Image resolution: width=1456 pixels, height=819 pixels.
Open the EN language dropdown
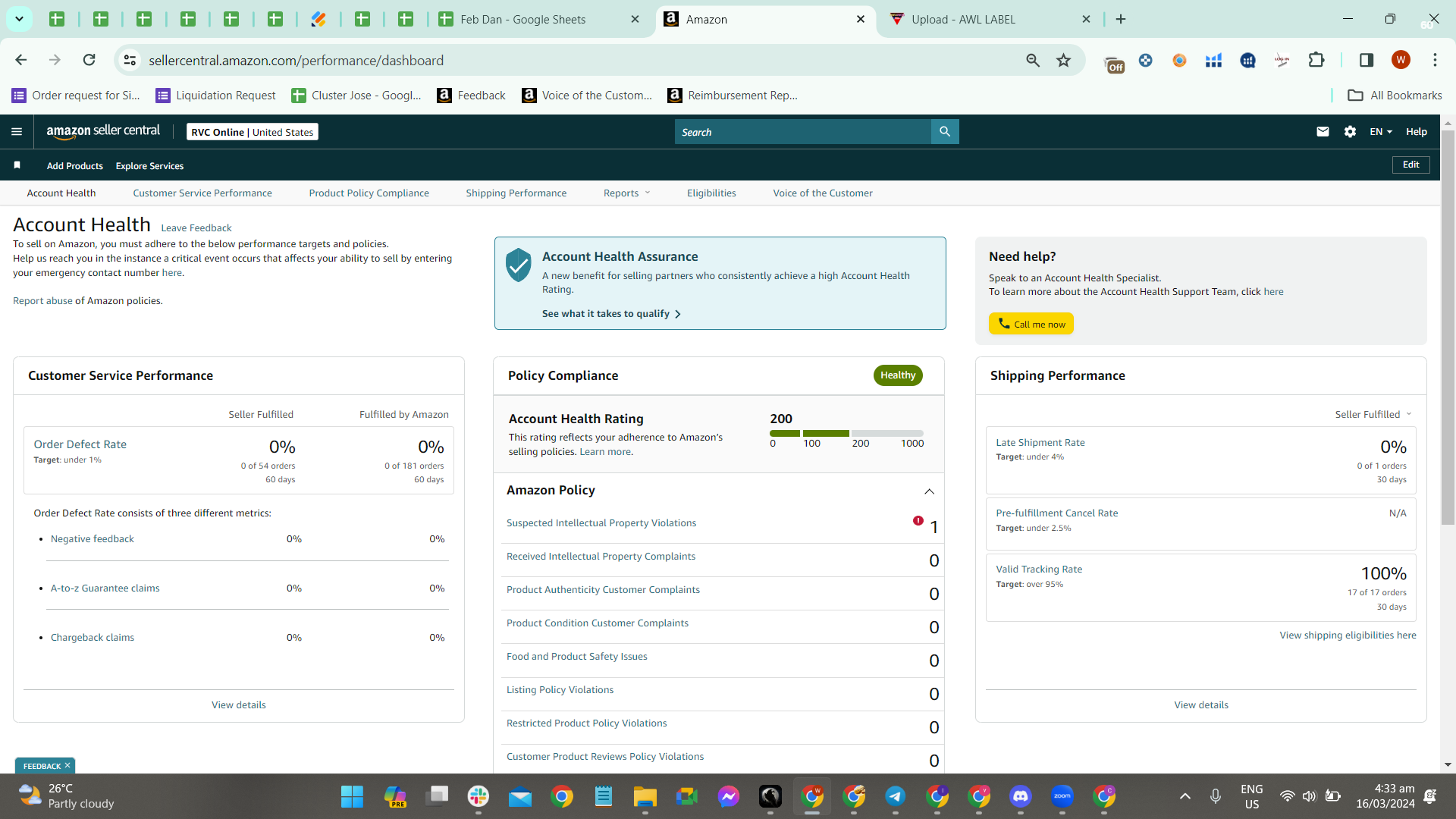click(1381, 132)
